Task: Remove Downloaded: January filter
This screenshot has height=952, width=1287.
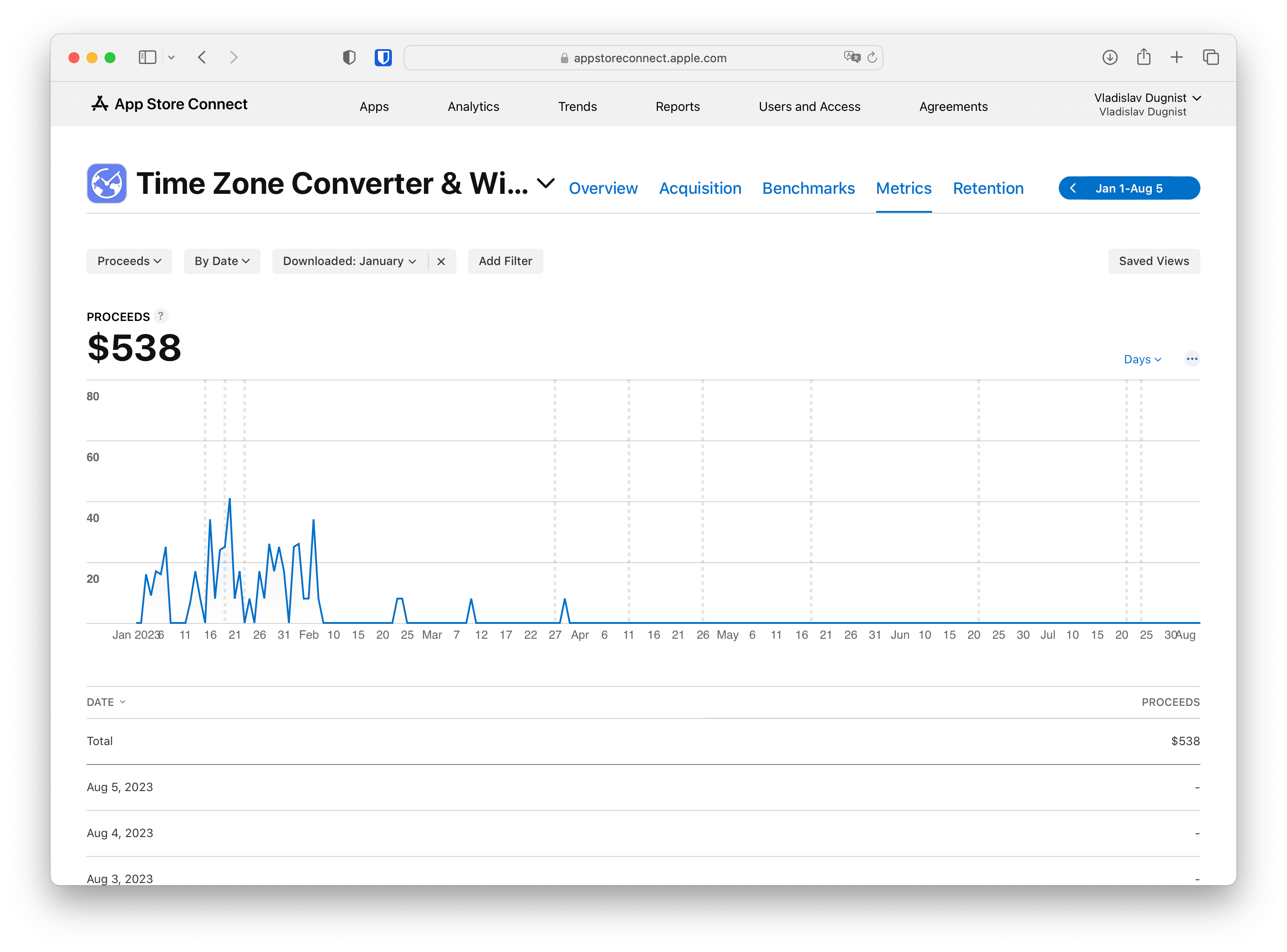Action: pos(441,261)
